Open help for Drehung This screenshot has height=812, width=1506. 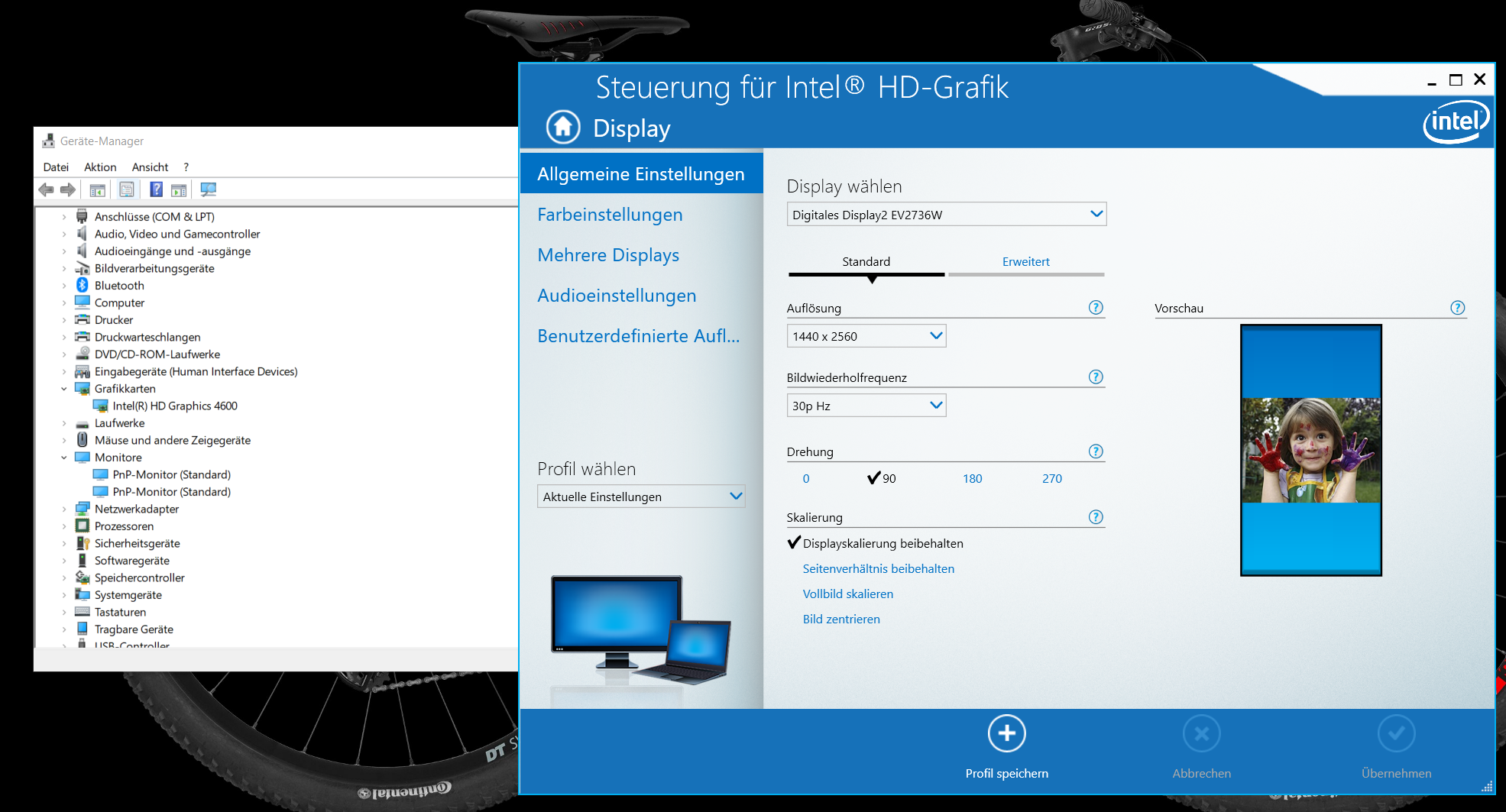coord(1096,451)
